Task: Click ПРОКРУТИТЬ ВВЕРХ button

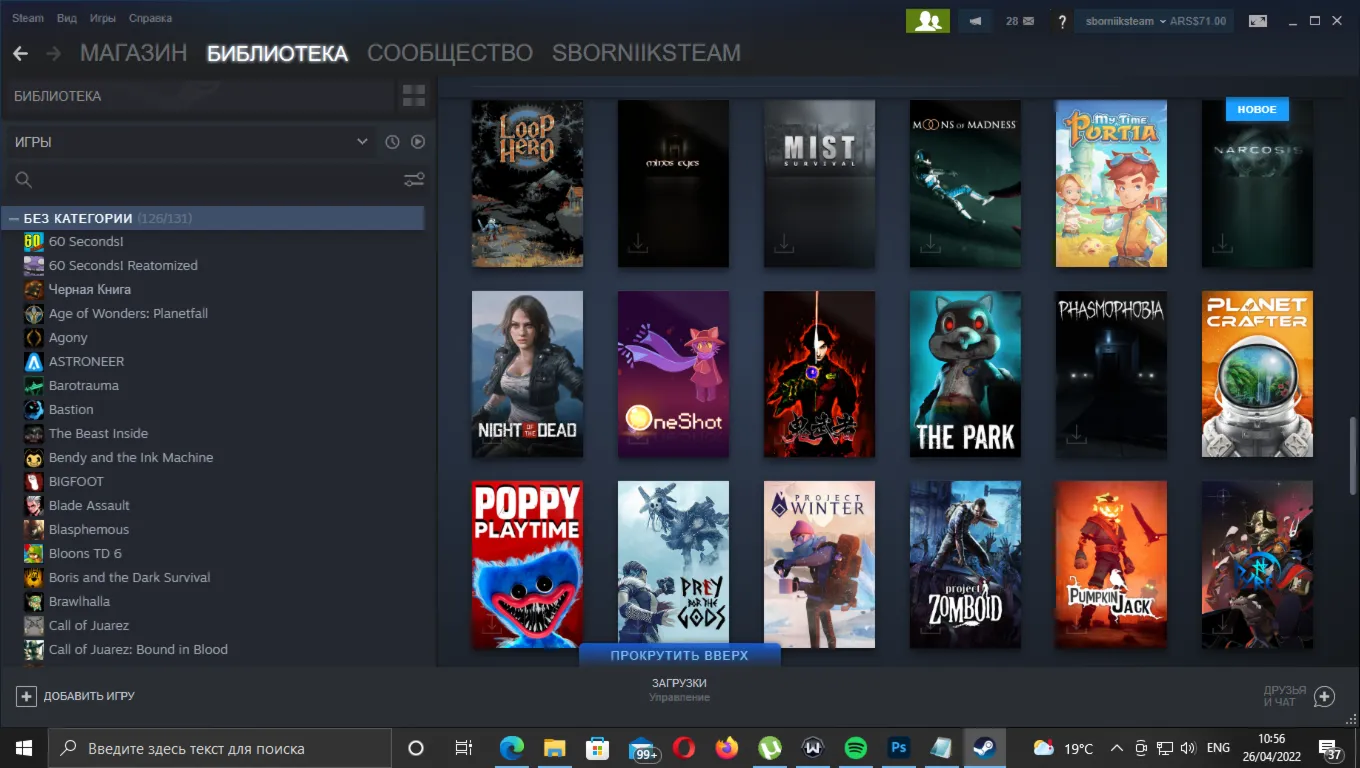Action: (x=679, y=656)
